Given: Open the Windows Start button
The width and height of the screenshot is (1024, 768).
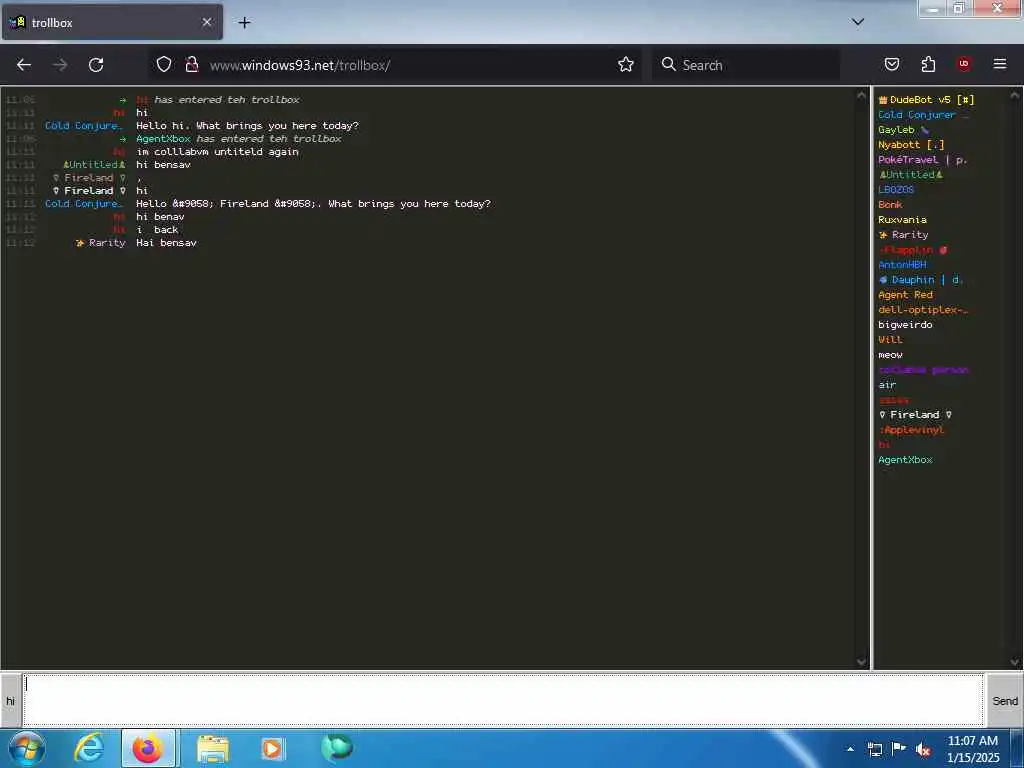Looking at the screenshot, I should tap(27, 748).
